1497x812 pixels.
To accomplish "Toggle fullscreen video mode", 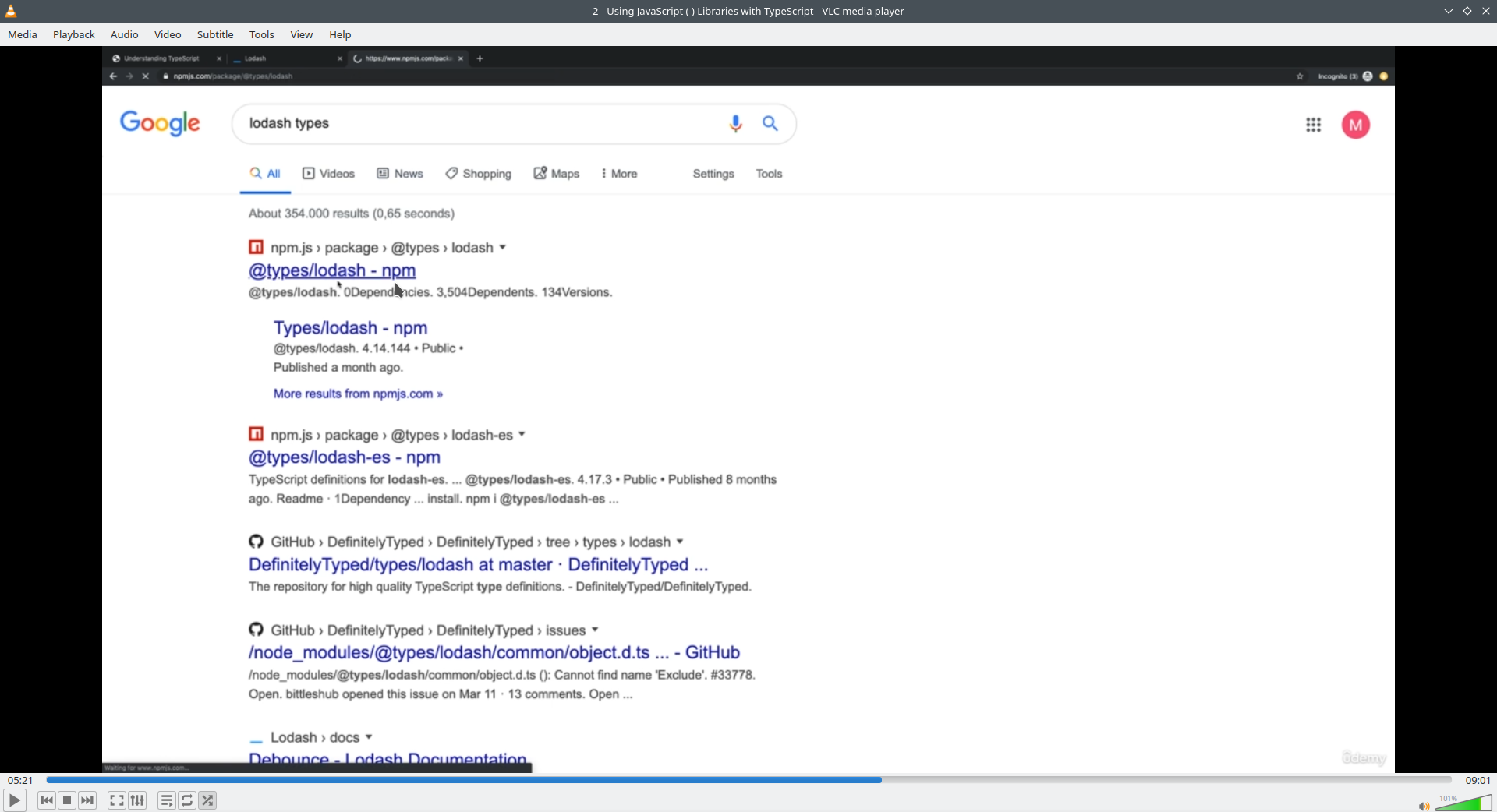I will point(117,800).
